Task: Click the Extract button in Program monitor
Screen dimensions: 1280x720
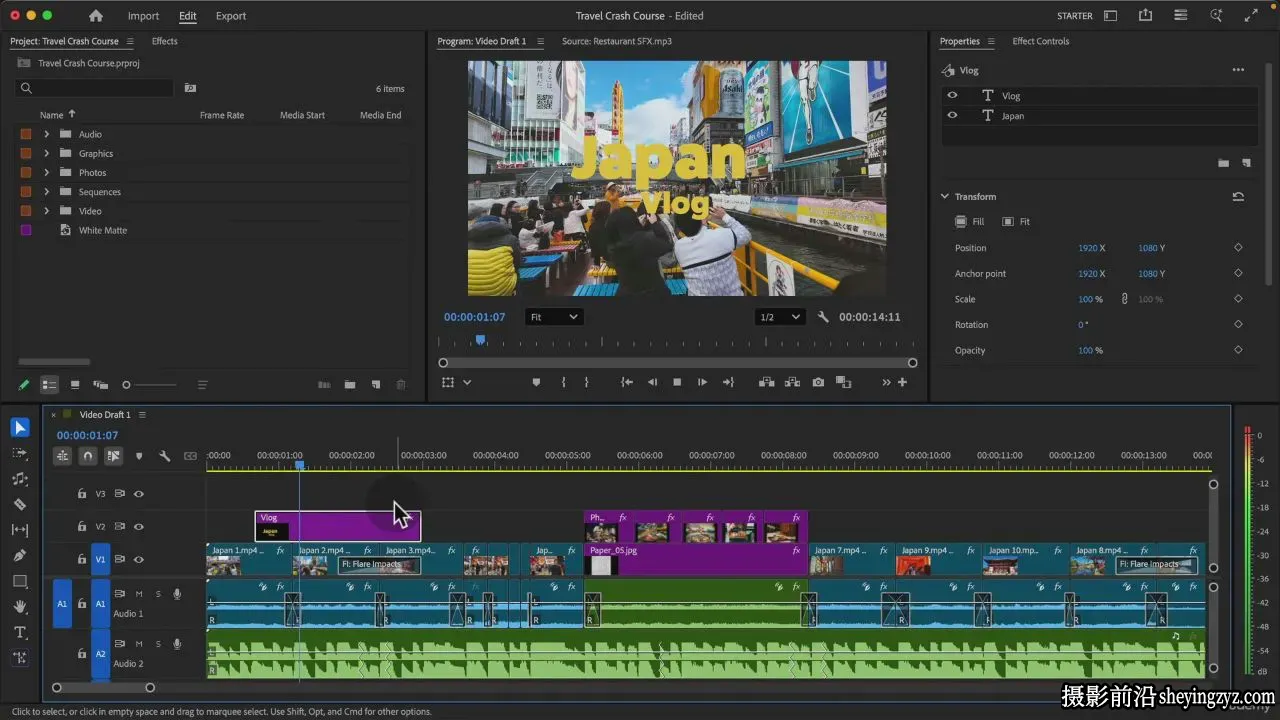Action: (x=793, y=382)
